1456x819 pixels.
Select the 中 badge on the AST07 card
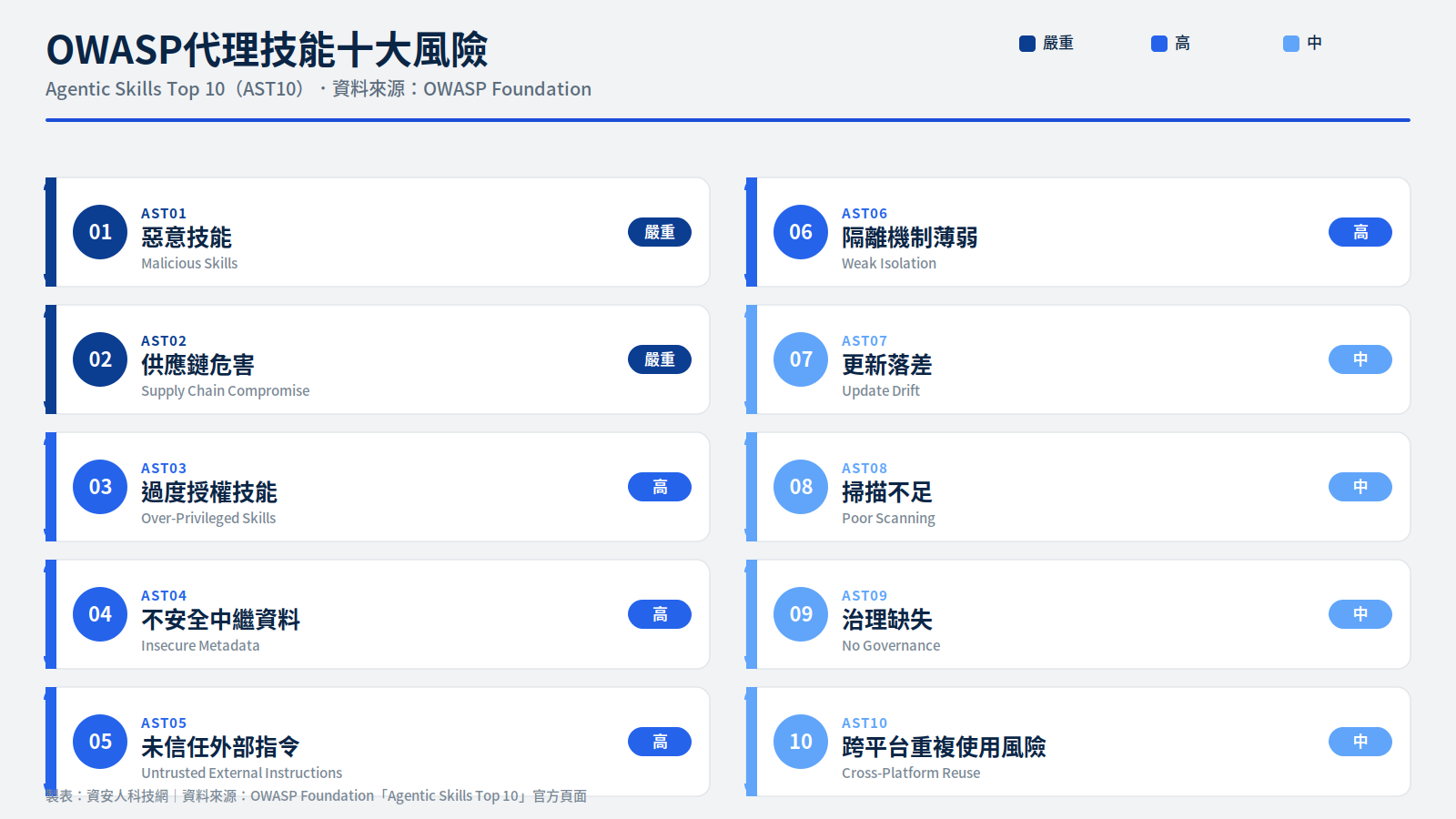point(1360,359)
